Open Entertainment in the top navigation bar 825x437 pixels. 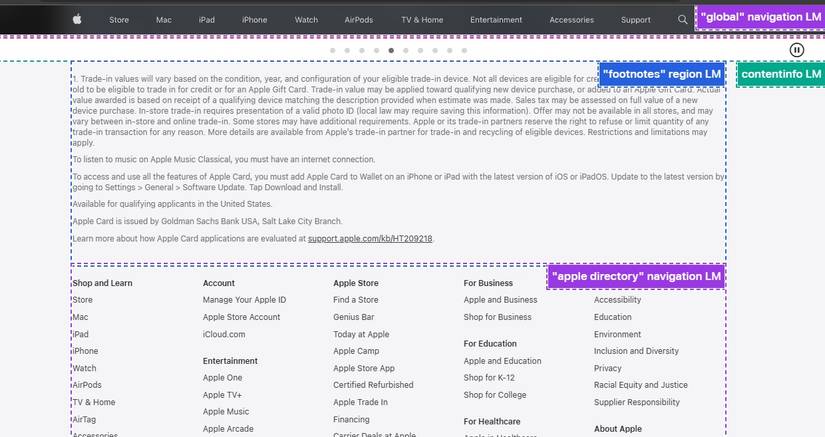click(496, 20)
